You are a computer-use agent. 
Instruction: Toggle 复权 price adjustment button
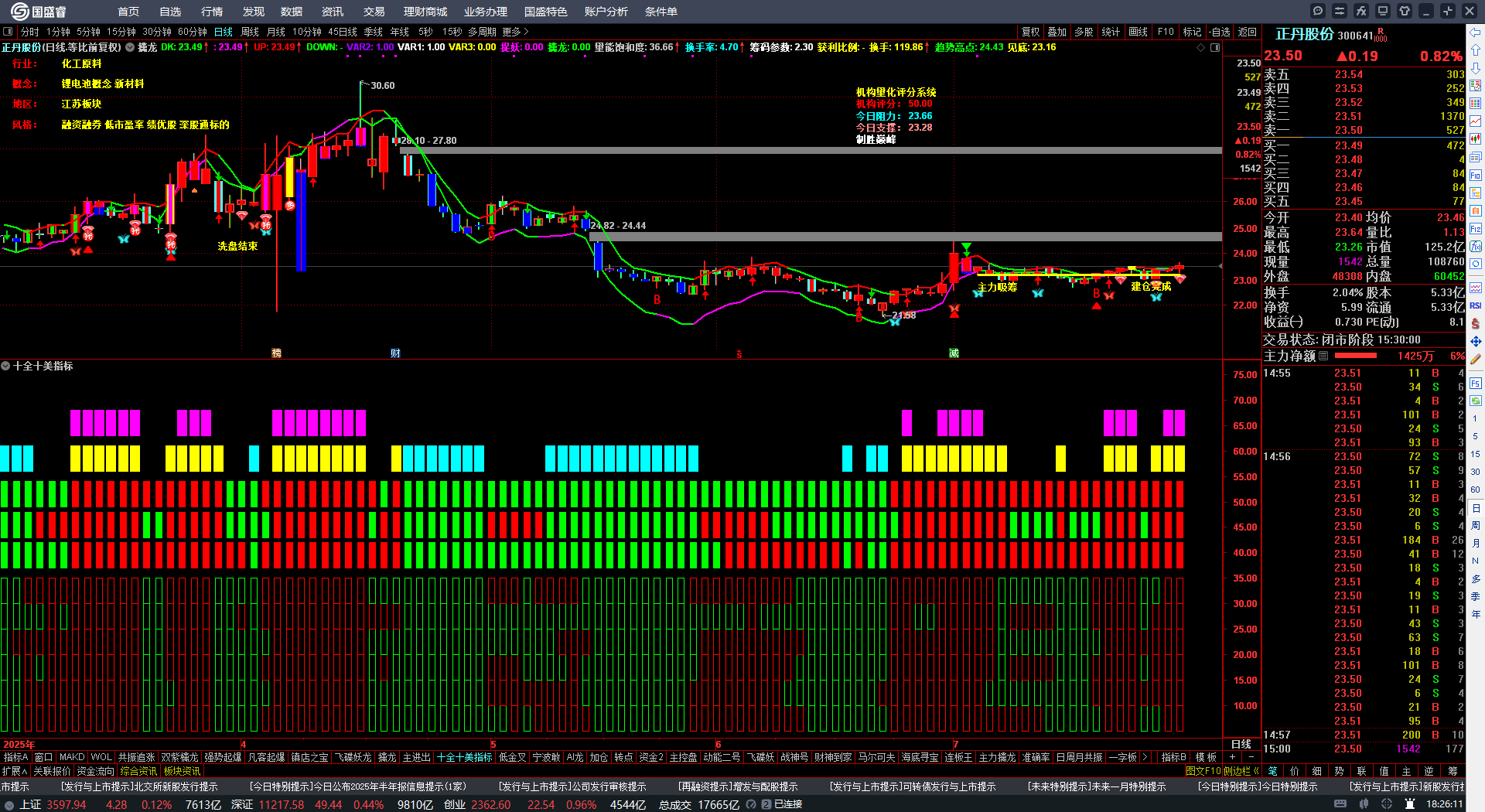click(x=1030, y=32)
